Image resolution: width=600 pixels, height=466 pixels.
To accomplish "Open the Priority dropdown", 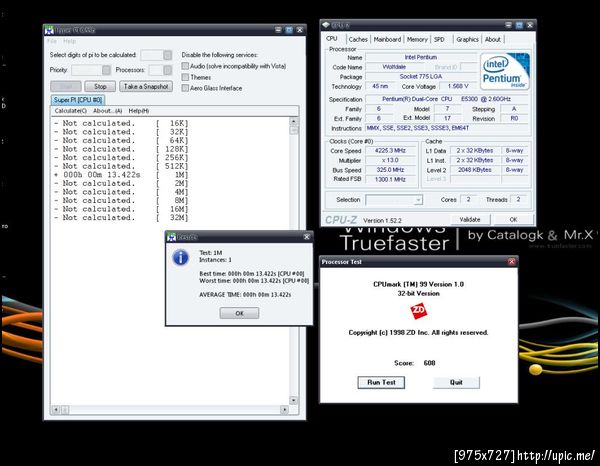I will tap(106, 70).
